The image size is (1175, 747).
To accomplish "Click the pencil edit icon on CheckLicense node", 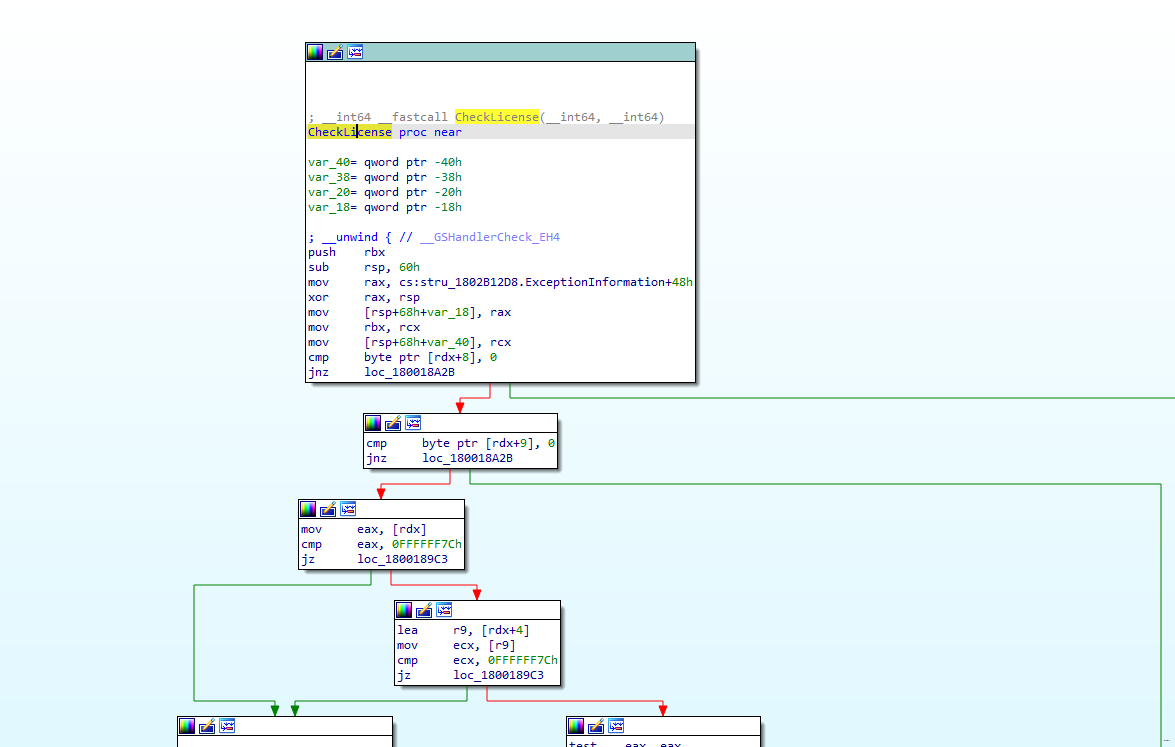I will tap(335, 52).
